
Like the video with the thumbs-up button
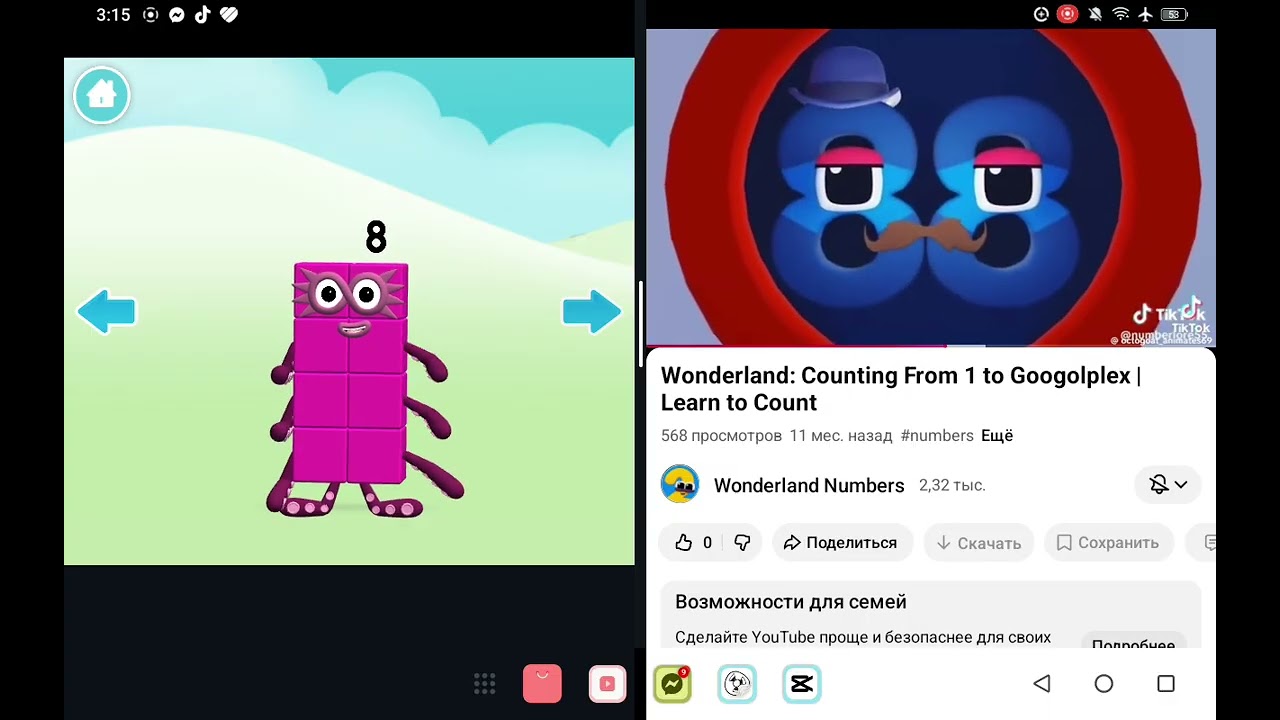[693, 542]
